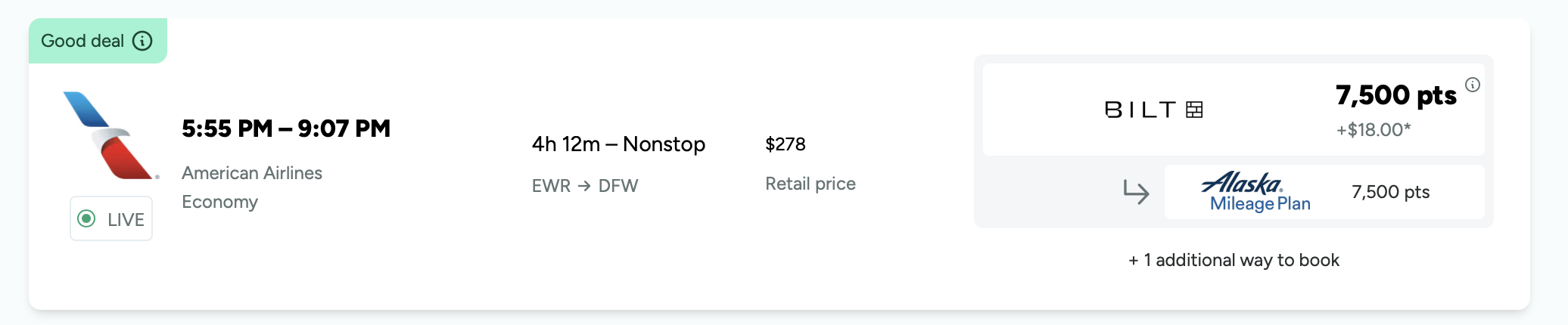Click the 5:55 PM – 9:07 PM flight time
The width and height of the screenshot is (1568, 325).
click(x=286, y=128)
